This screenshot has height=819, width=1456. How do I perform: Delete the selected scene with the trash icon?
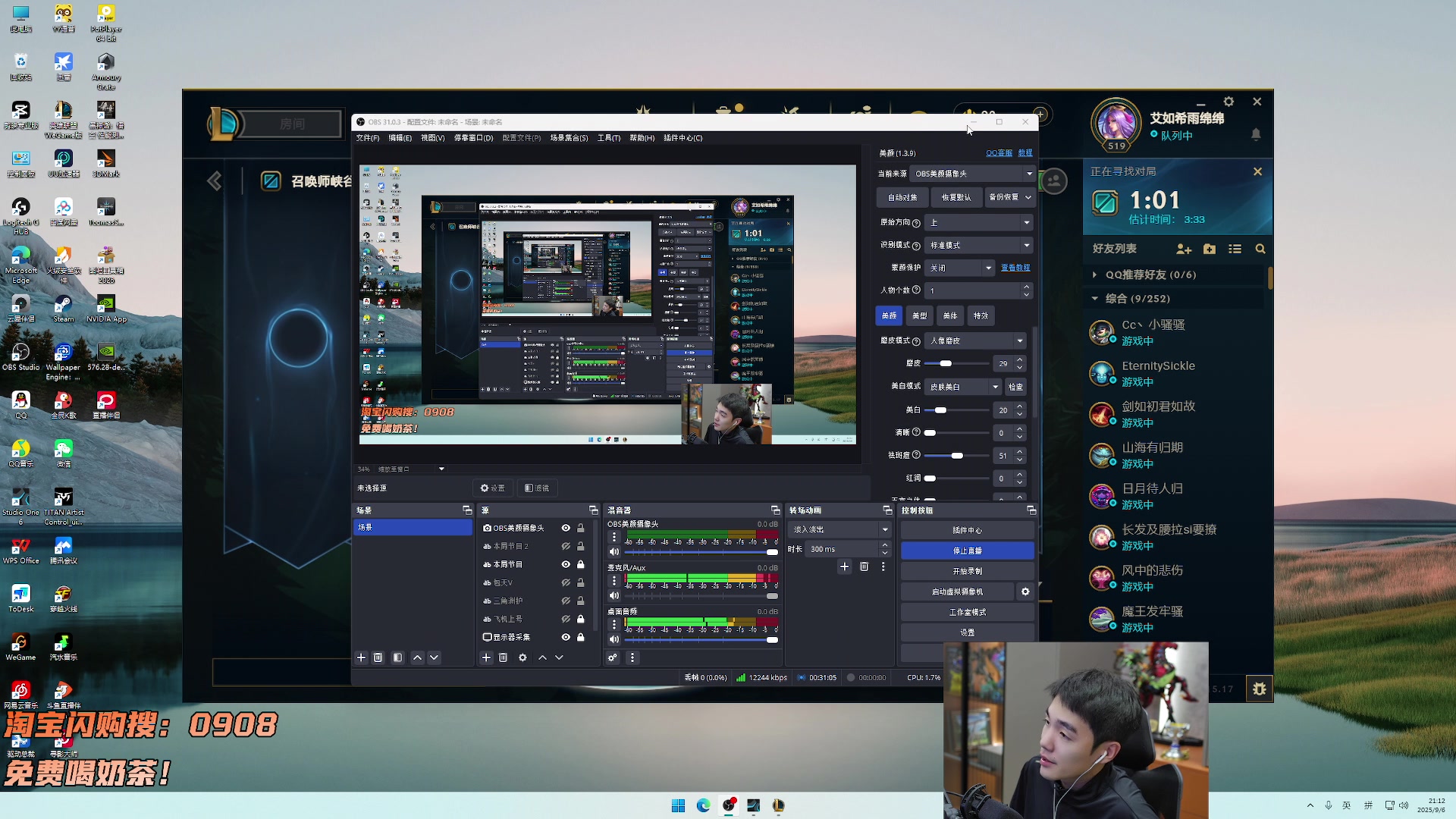378,657
